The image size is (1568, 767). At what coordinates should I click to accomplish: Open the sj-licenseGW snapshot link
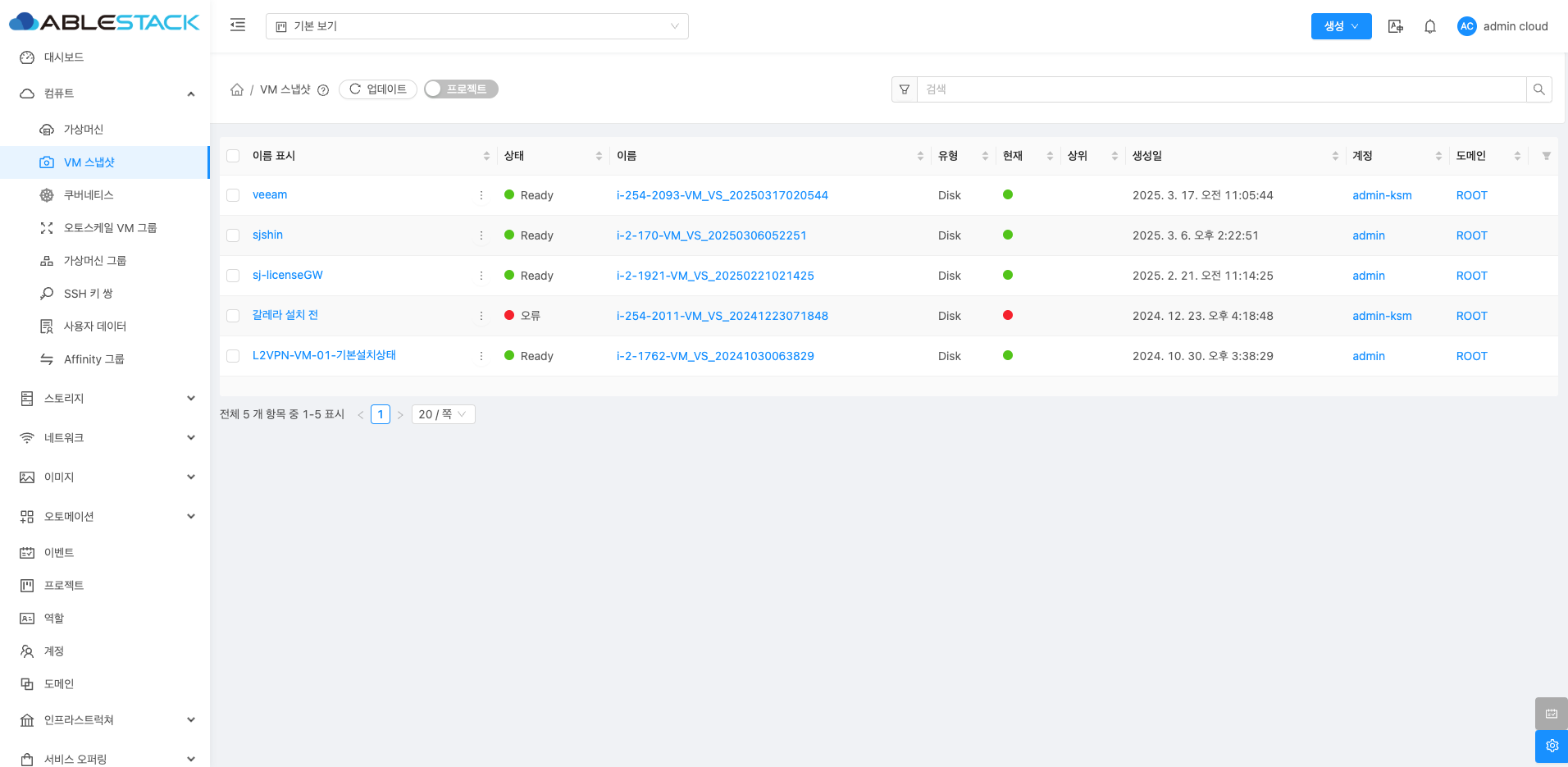pos(288,275)
